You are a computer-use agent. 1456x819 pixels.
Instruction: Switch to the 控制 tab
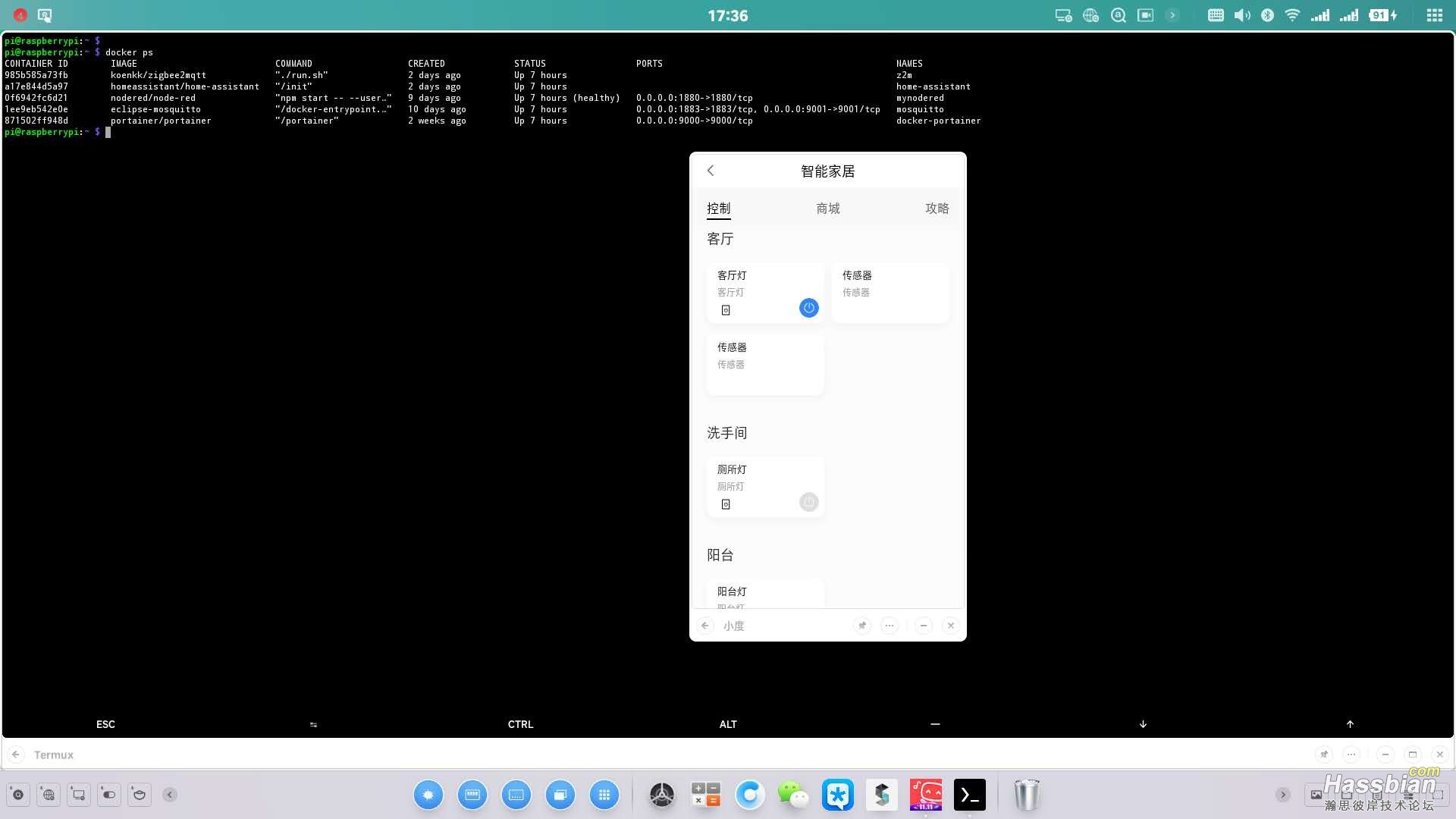pyautogui.click(x=719, y=209)
